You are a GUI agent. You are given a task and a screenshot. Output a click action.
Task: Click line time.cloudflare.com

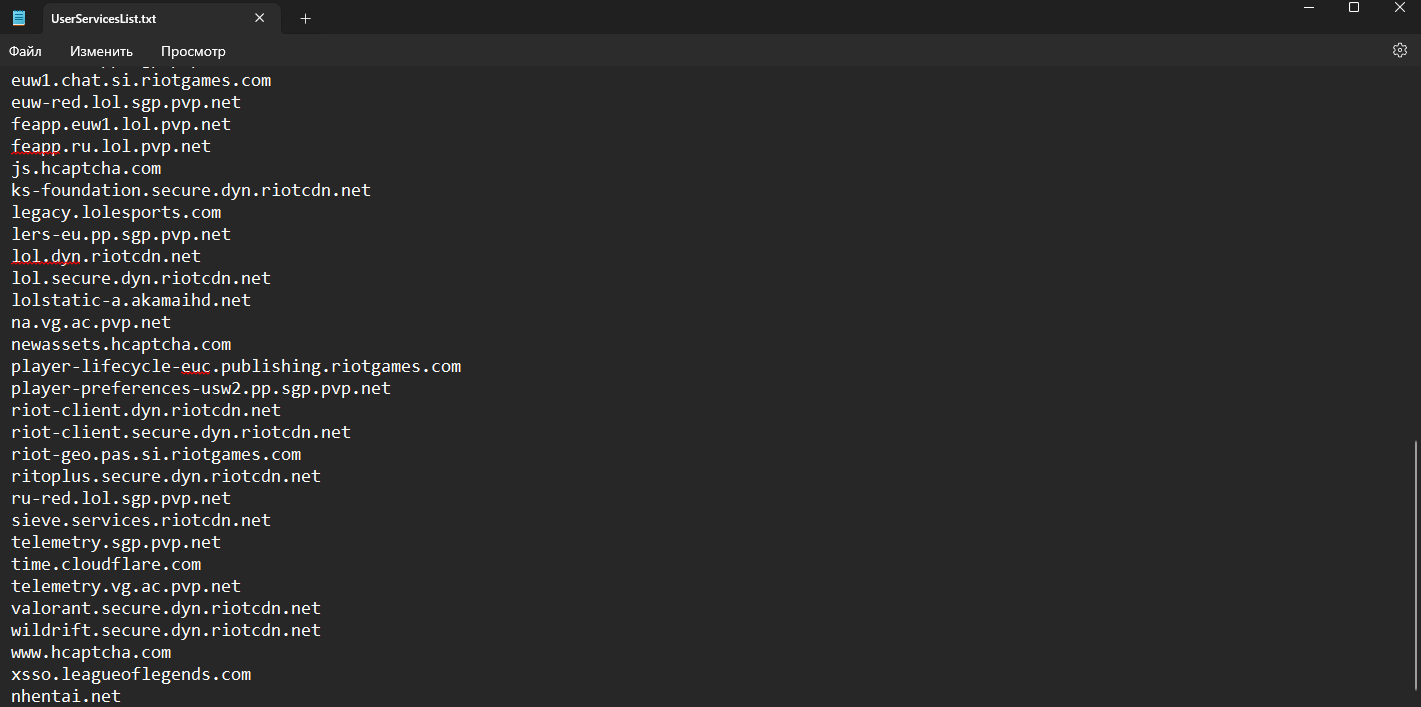(106, 564)
